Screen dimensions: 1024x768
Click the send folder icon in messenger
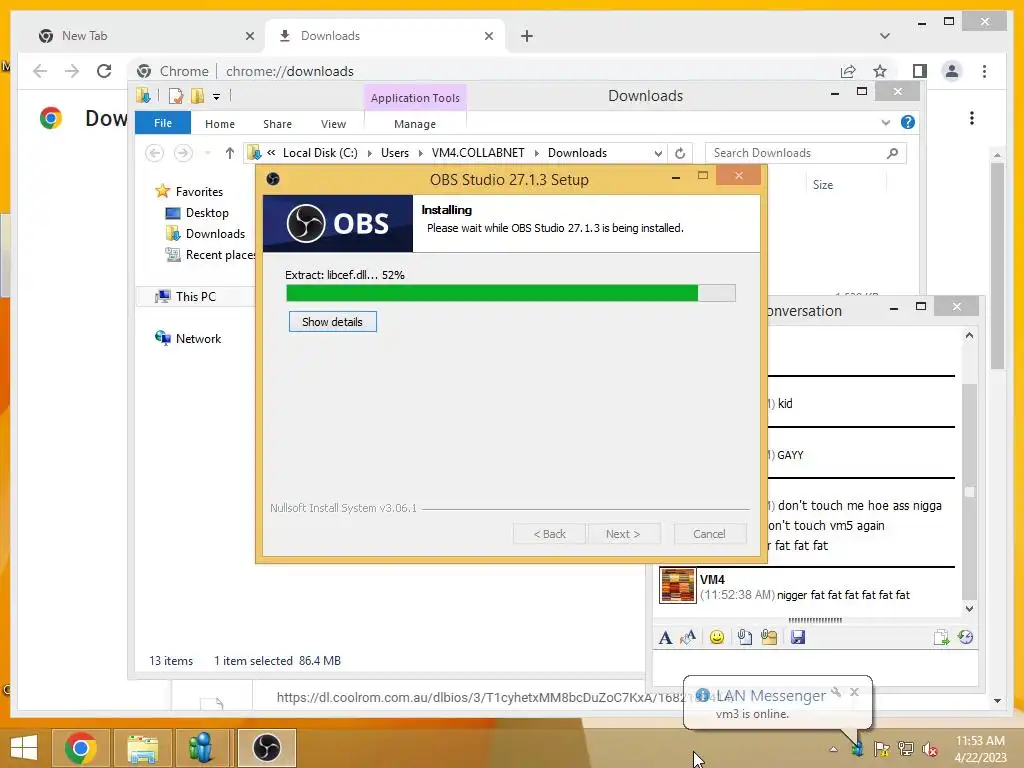tap(769, 637)
